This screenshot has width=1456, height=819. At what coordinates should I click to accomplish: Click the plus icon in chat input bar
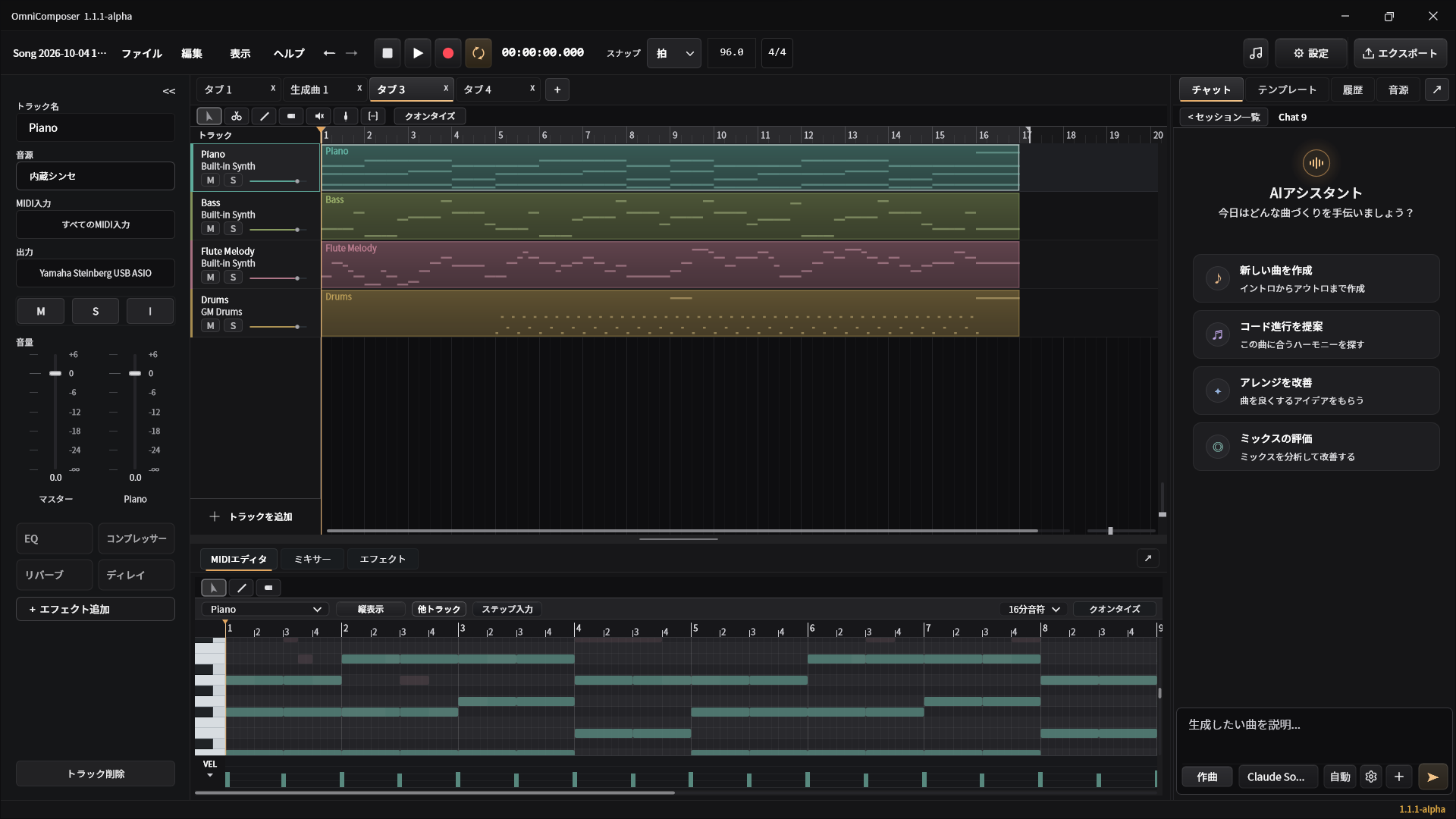pos(1399,777)
